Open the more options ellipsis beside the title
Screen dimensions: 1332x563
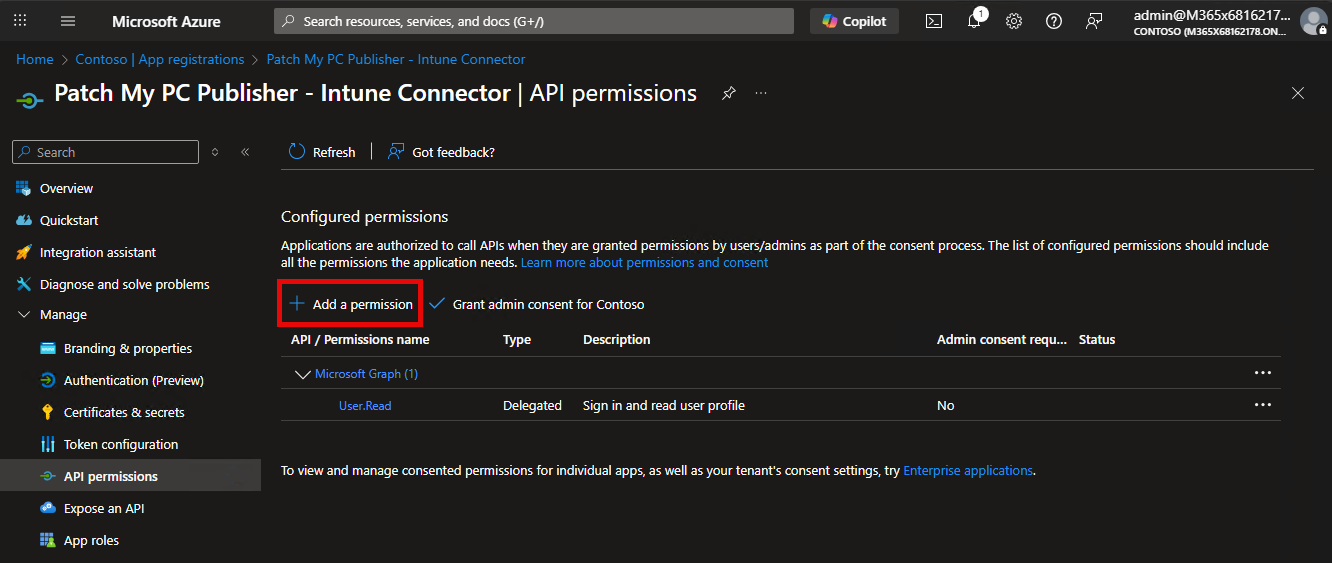coord(761,93)
